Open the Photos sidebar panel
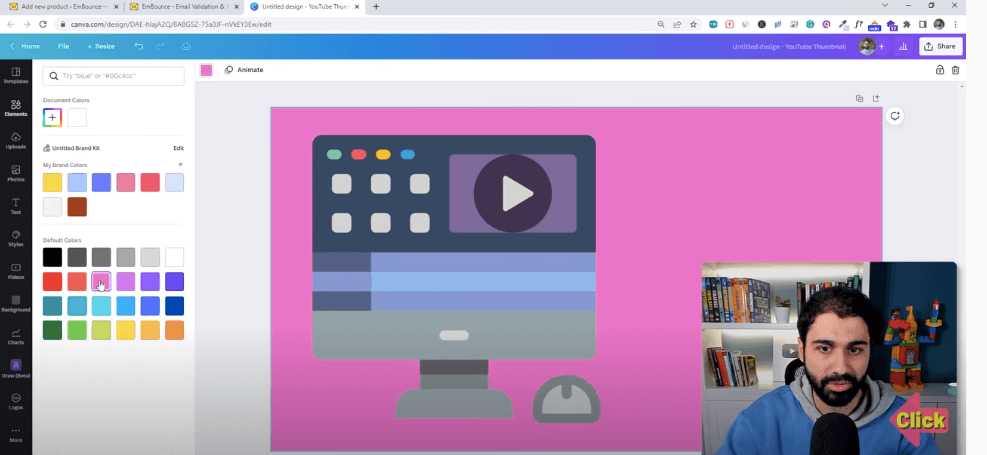The width and height of the screenshot is (987, 455). point(16,174)
